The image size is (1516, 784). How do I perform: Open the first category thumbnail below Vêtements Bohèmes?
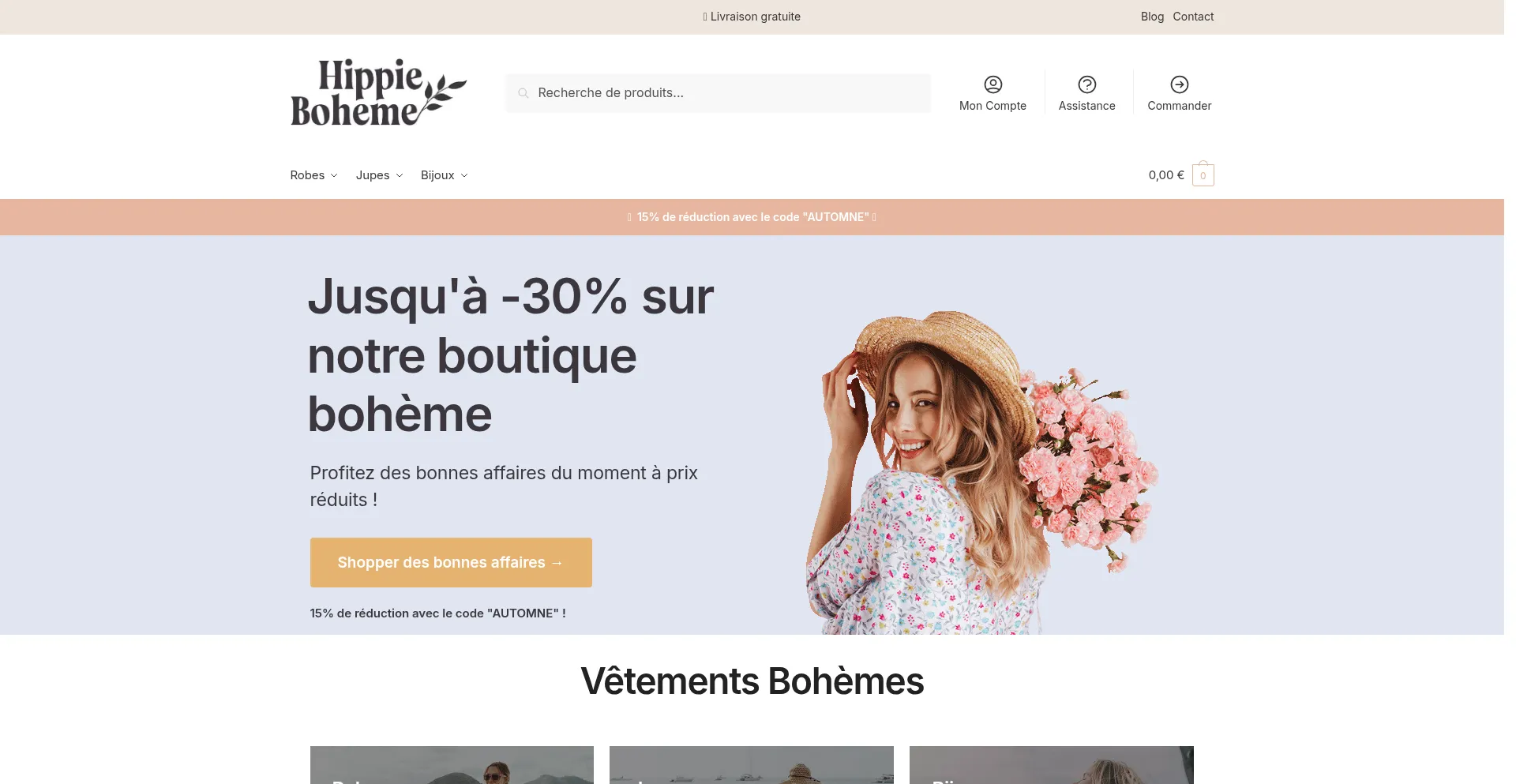[452, 765]
